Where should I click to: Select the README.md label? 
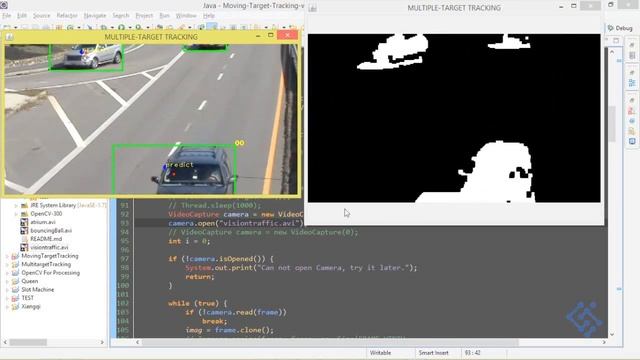[46, 239]
